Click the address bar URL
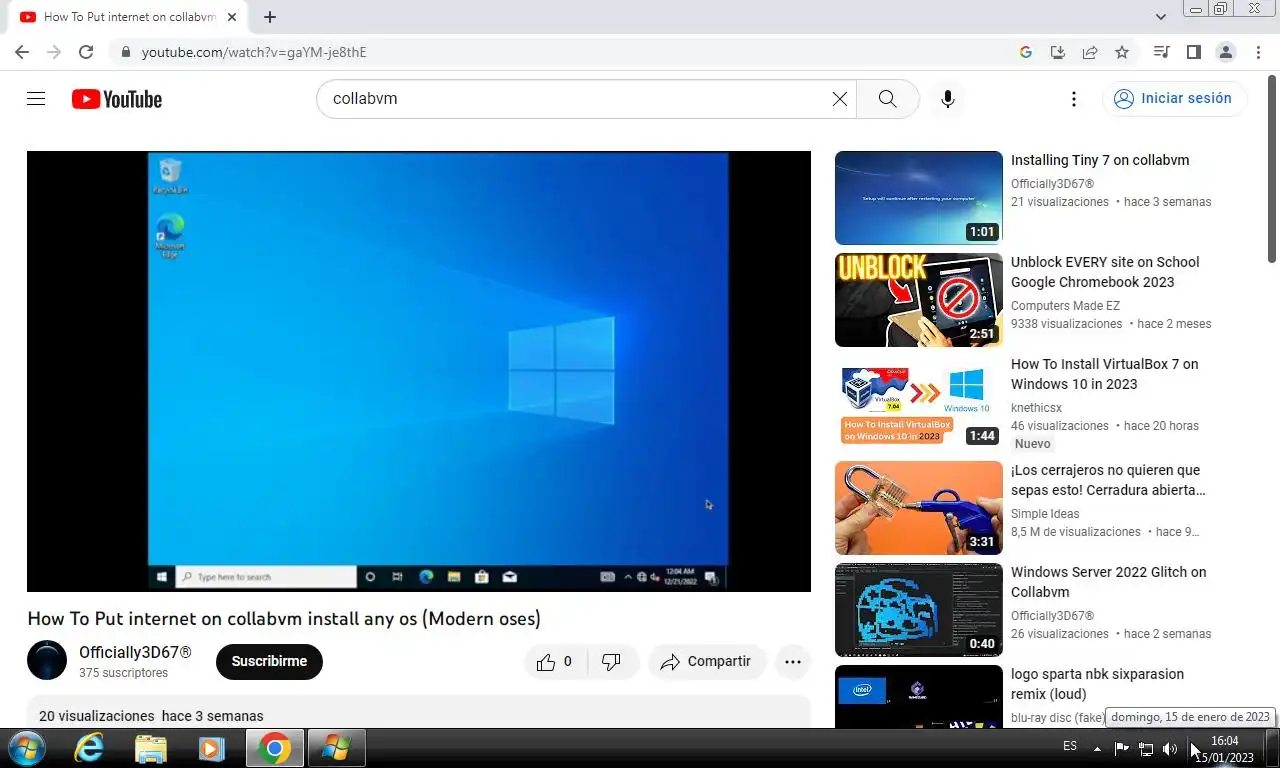Screen dimensions: 1280x768 click(x=254, y=52)
